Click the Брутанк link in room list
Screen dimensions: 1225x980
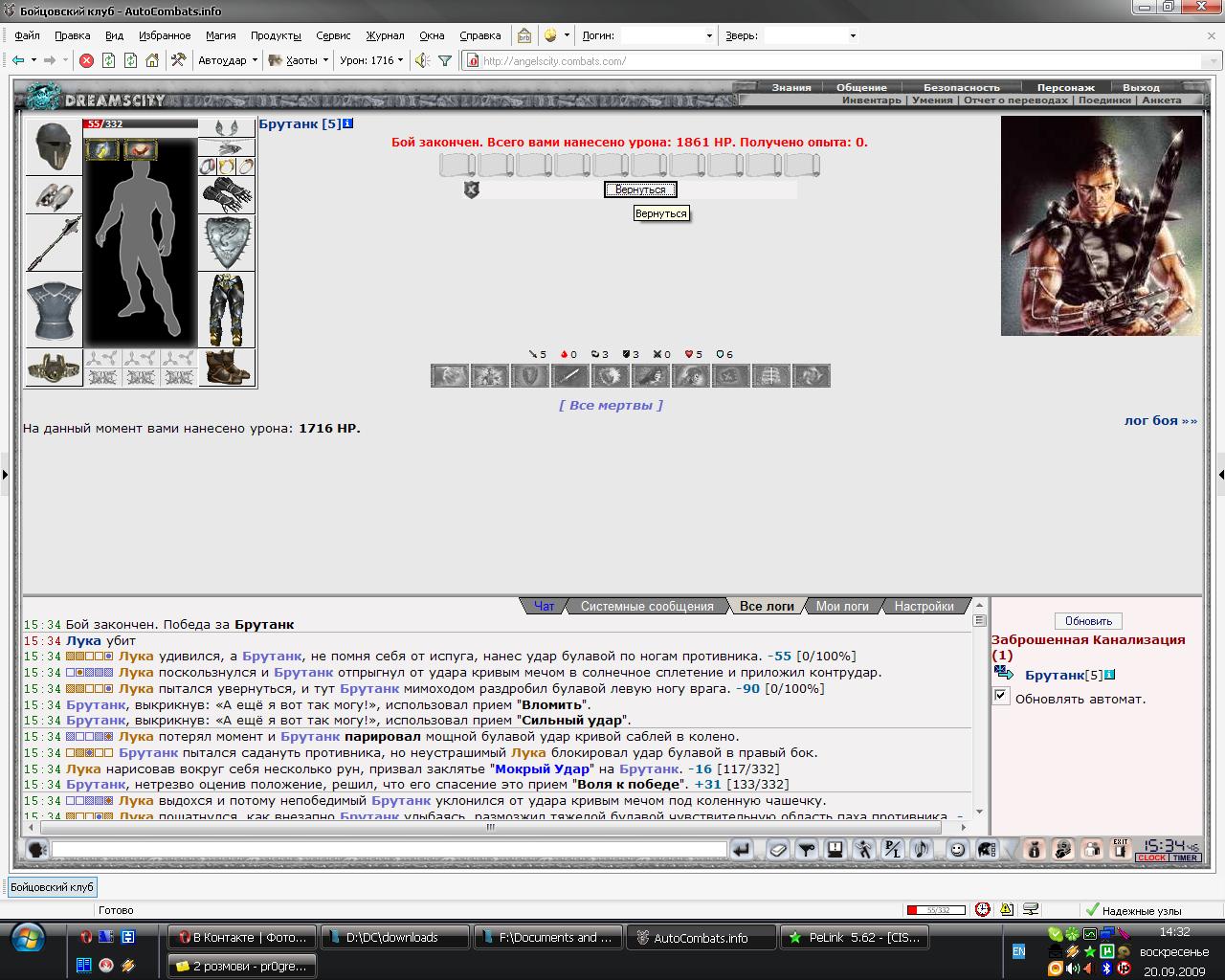(1054, 675)
